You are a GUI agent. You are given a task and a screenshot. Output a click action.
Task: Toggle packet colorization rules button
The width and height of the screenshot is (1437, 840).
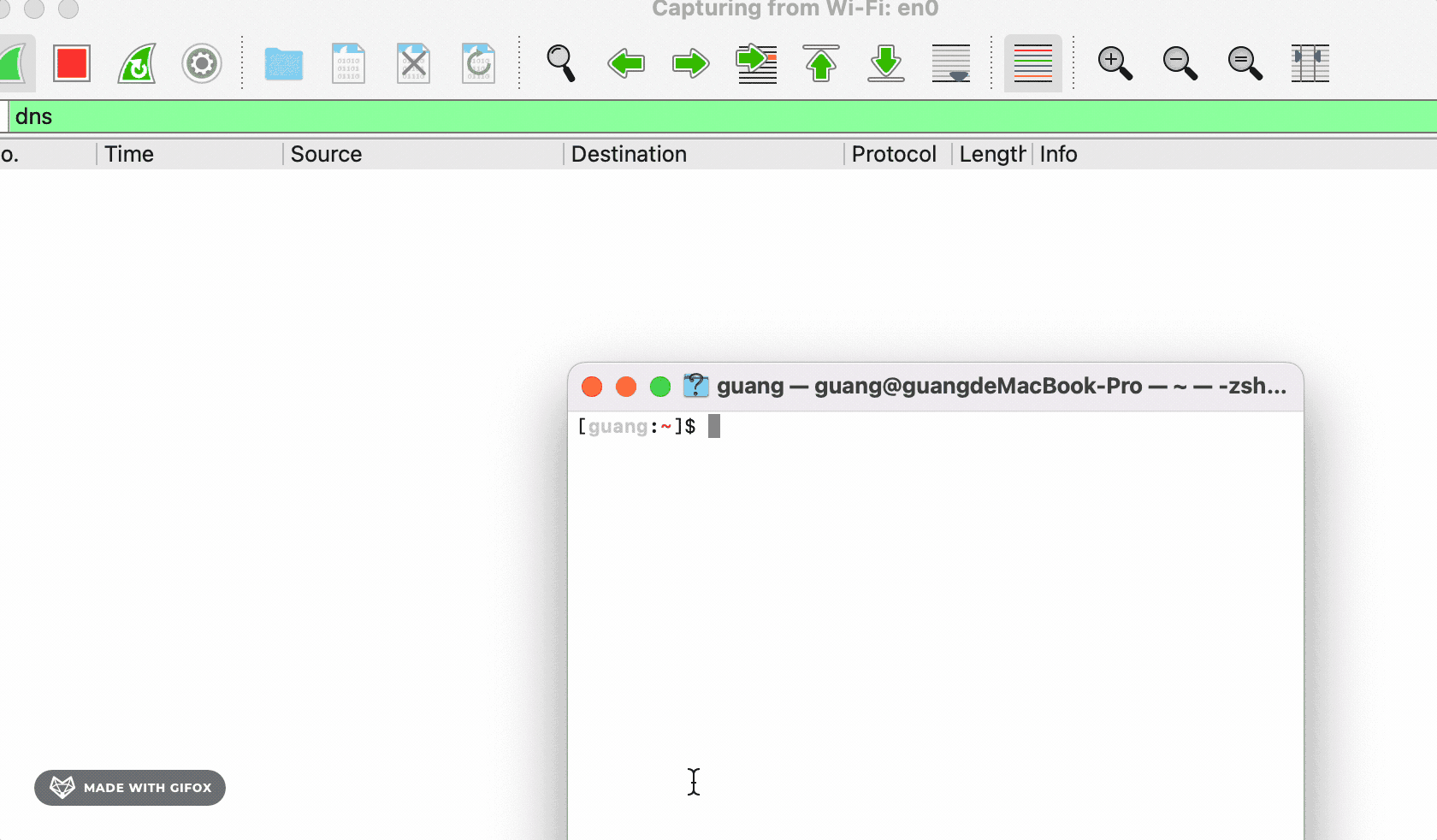1033,63
